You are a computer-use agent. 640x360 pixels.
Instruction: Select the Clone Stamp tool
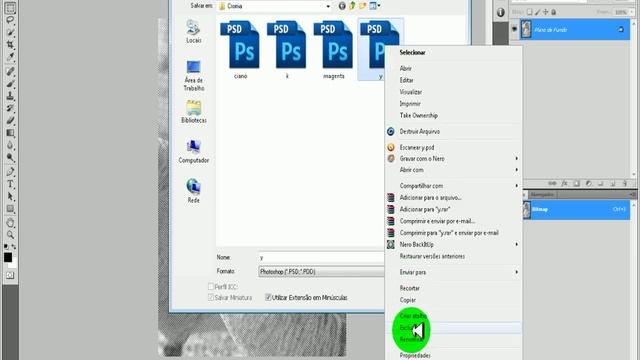[x=10, y=96]
